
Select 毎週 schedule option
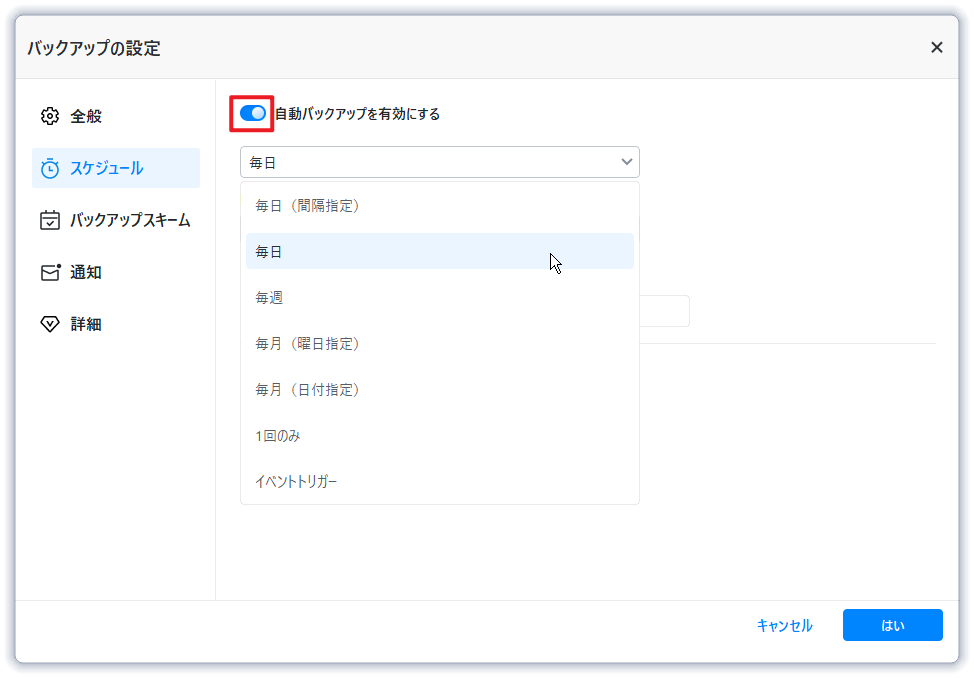(x=269, y=298)
